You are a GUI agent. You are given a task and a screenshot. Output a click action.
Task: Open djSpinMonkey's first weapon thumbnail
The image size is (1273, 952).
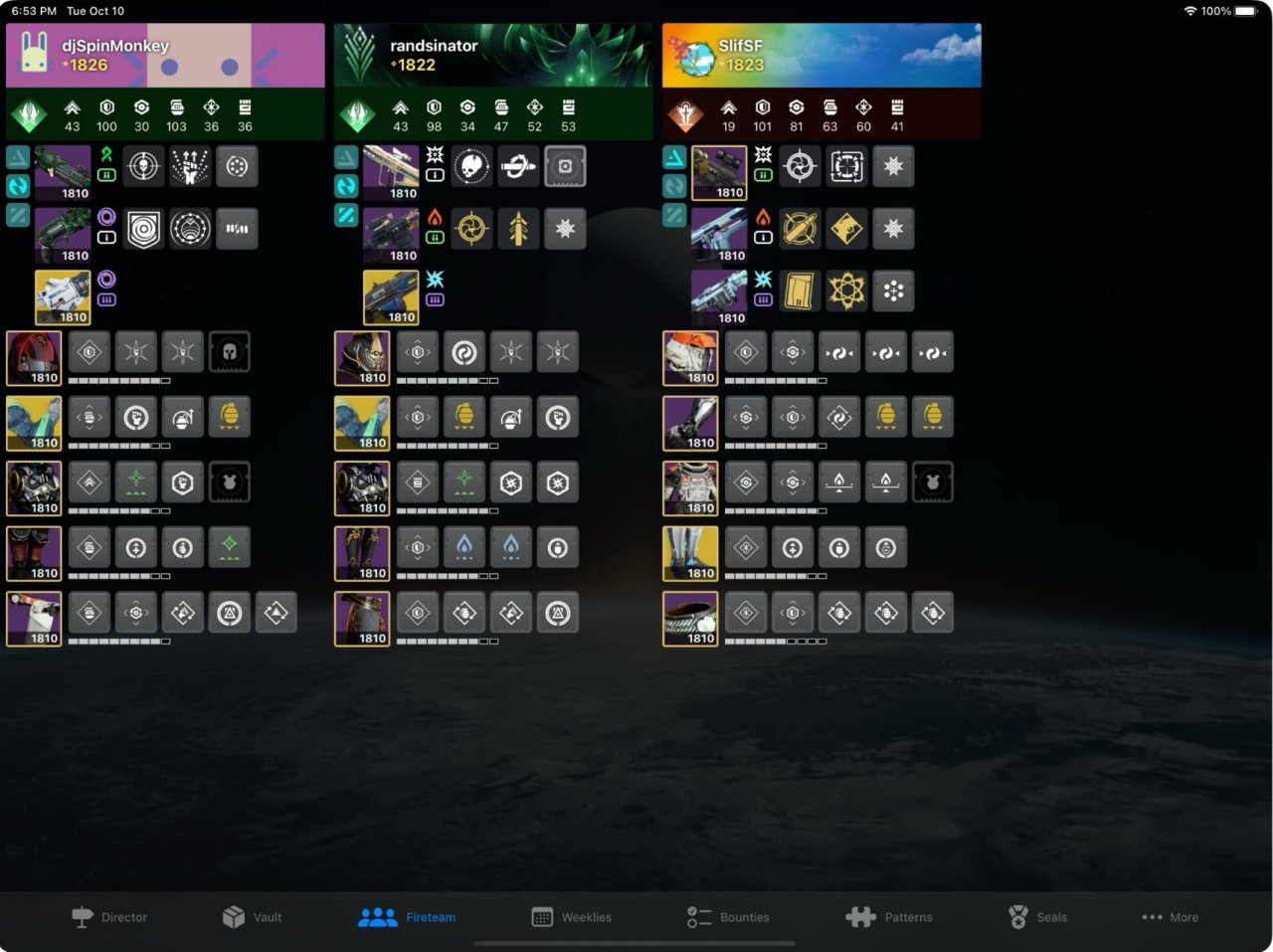pyautogui.click(x=63, y=173)
